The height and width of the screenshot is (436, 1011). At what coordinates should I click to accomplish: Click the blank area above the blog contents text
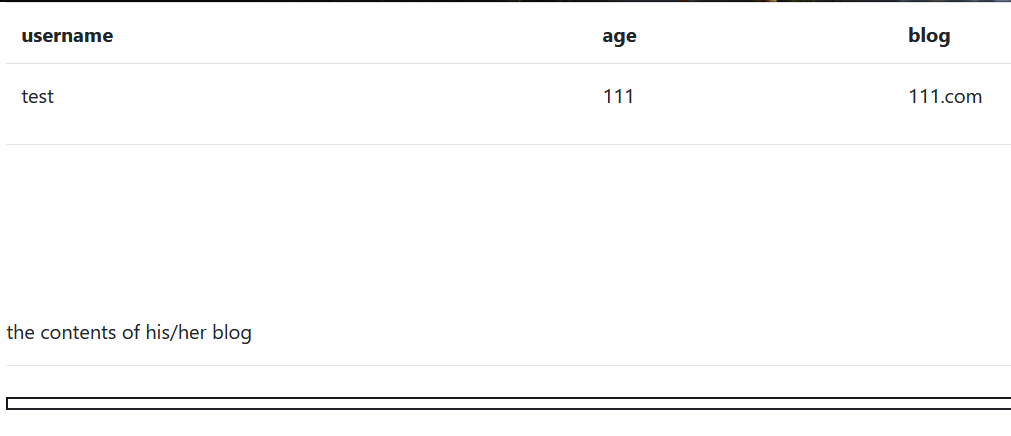point(509,232)
